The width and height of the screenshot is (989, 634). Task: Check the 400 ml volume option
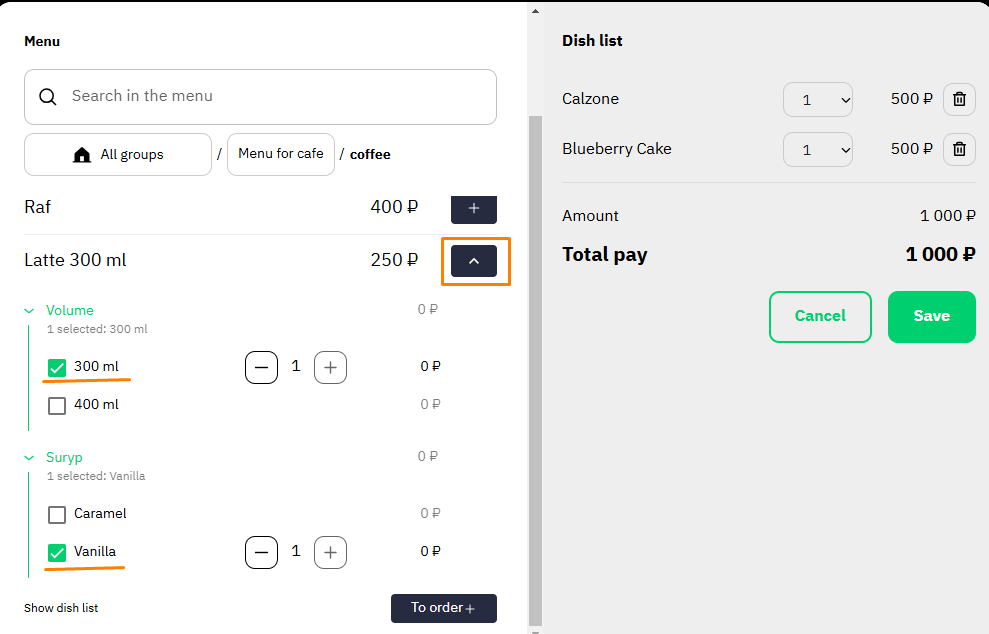pyautogui.click(x=57, y=405)
